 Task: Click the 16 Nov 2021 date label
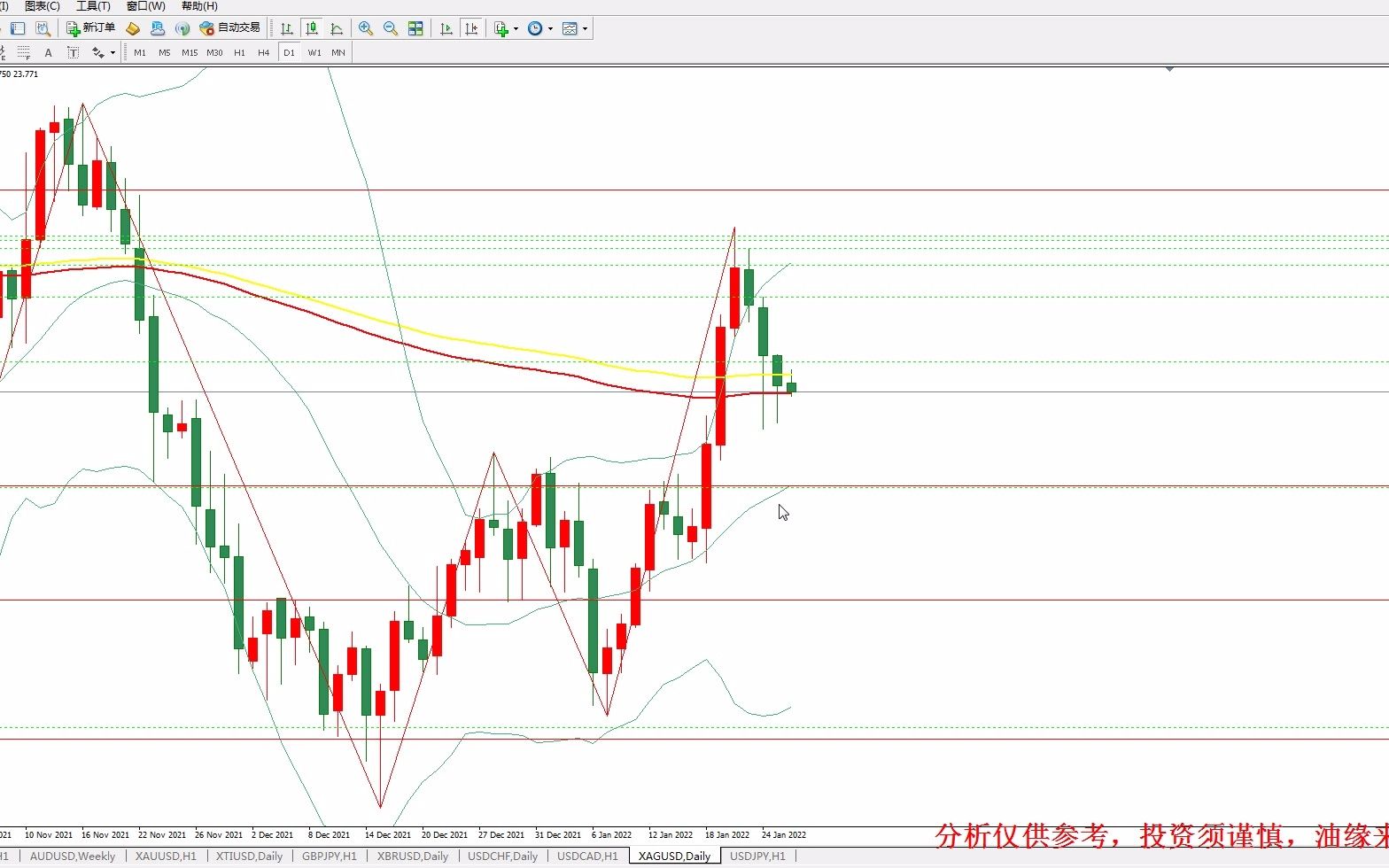coord(105,834)
